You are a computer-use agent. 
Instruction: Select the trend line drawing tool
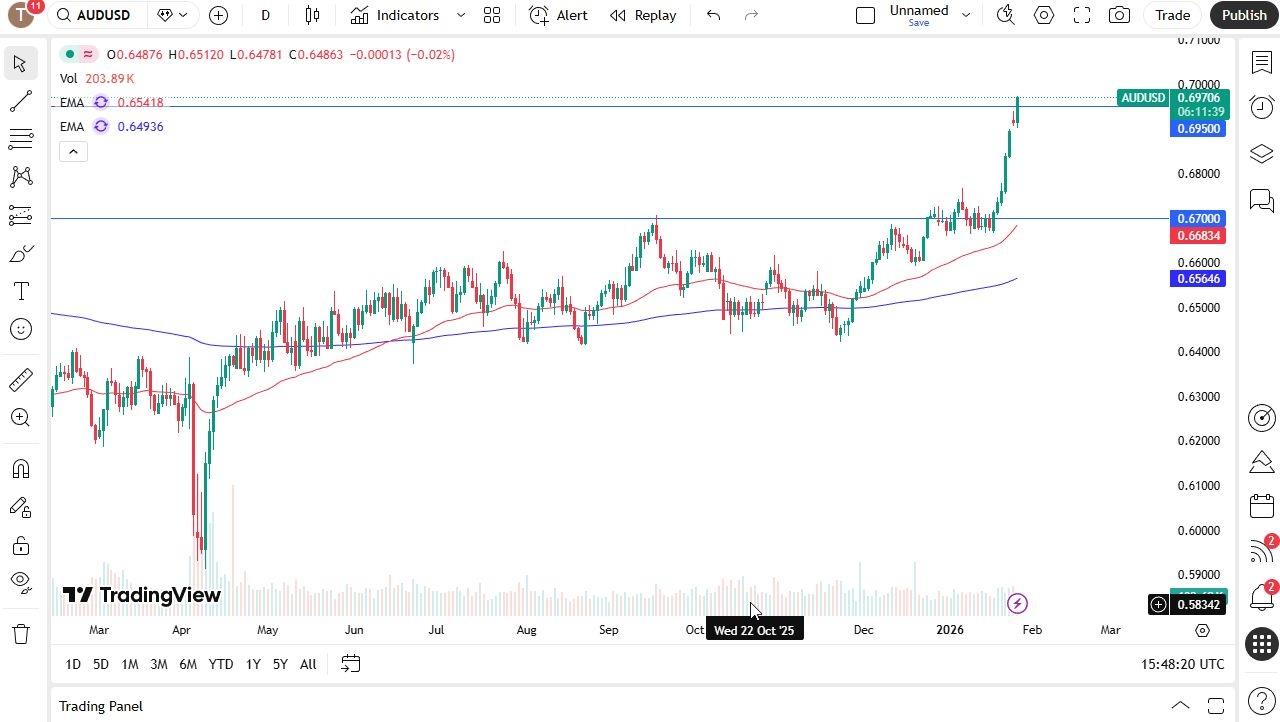(20, 99)
